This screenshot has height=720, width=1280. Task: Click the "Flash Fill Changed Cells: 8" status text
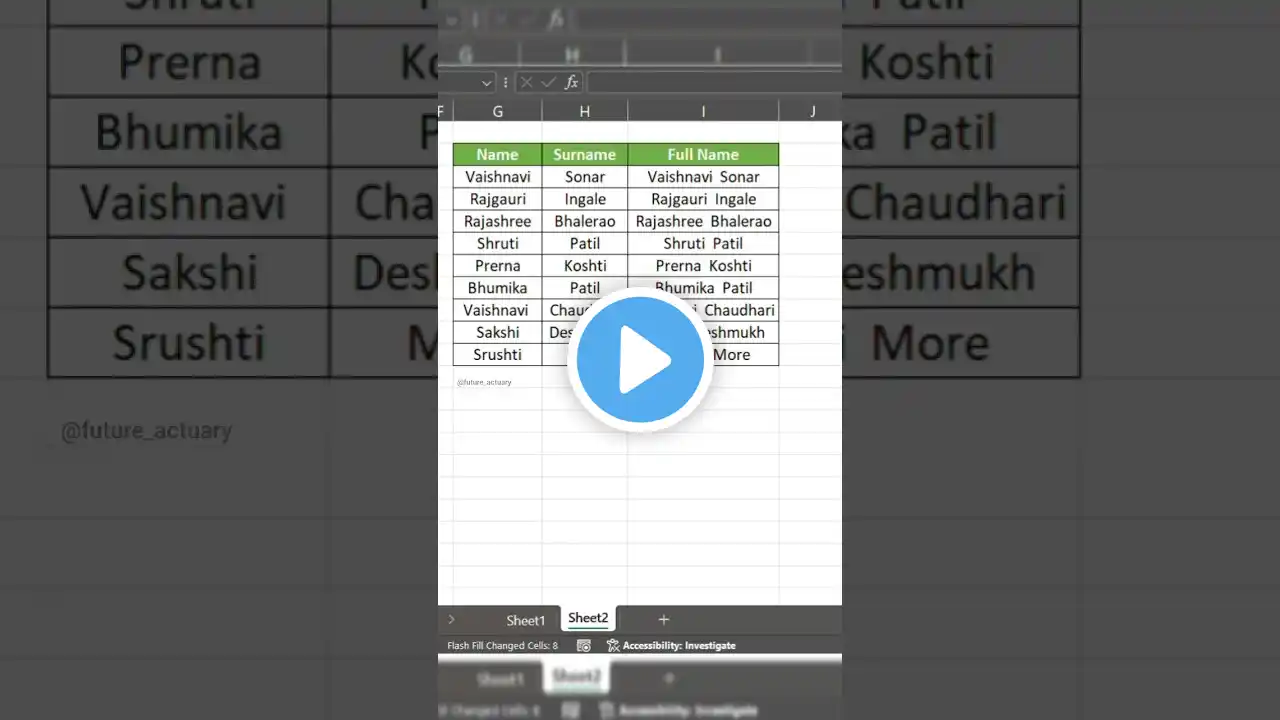click(x=503, y=646)
